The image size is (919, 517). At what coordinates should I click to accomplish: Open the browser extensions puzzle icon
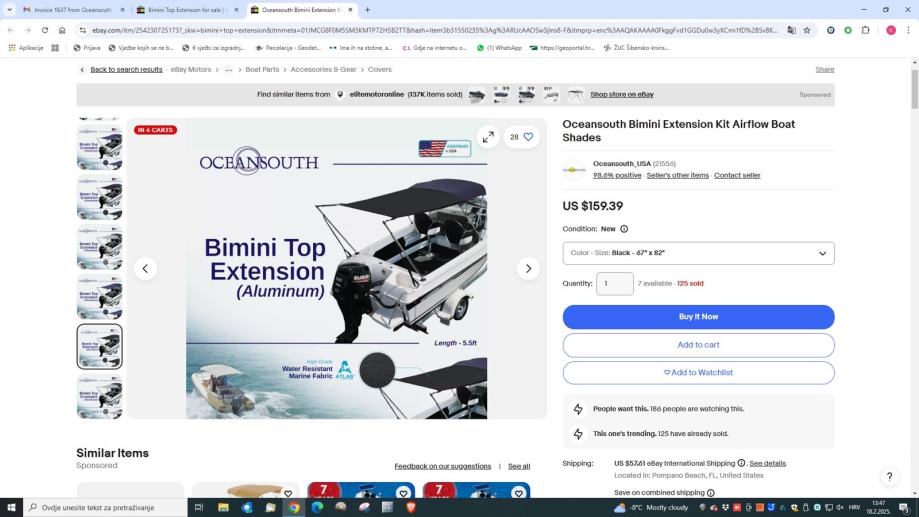point(866,30)
